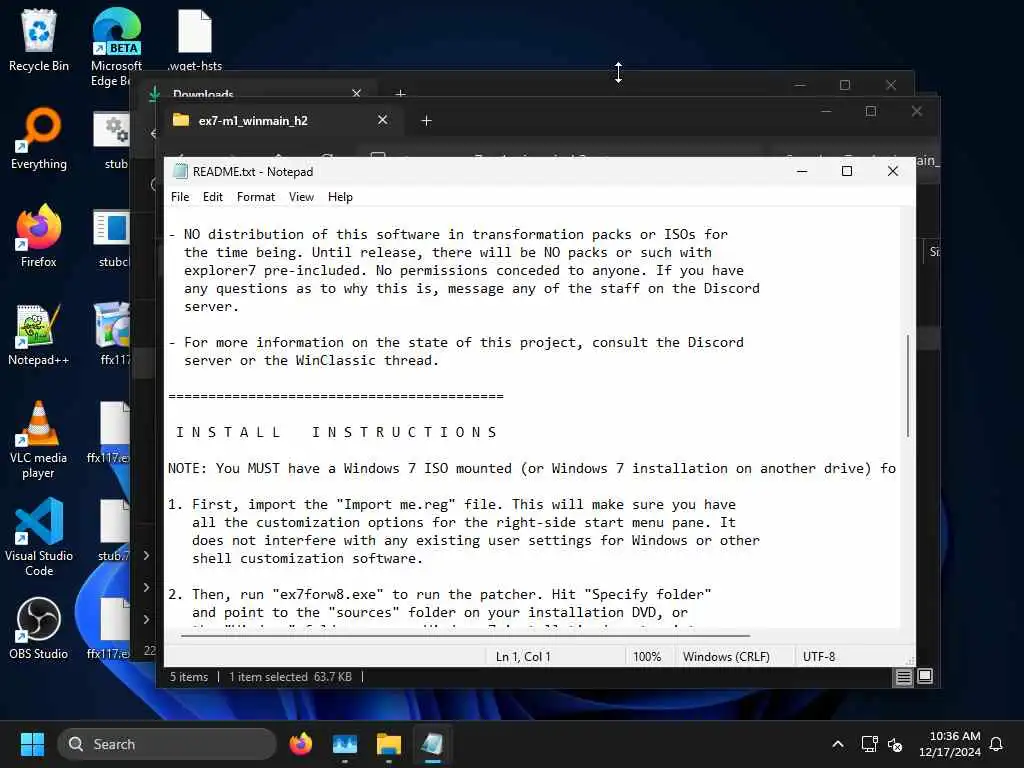
Task: Add new tab in ex7-m1_winmain_h2 window
Action: (x=426, y=121)
